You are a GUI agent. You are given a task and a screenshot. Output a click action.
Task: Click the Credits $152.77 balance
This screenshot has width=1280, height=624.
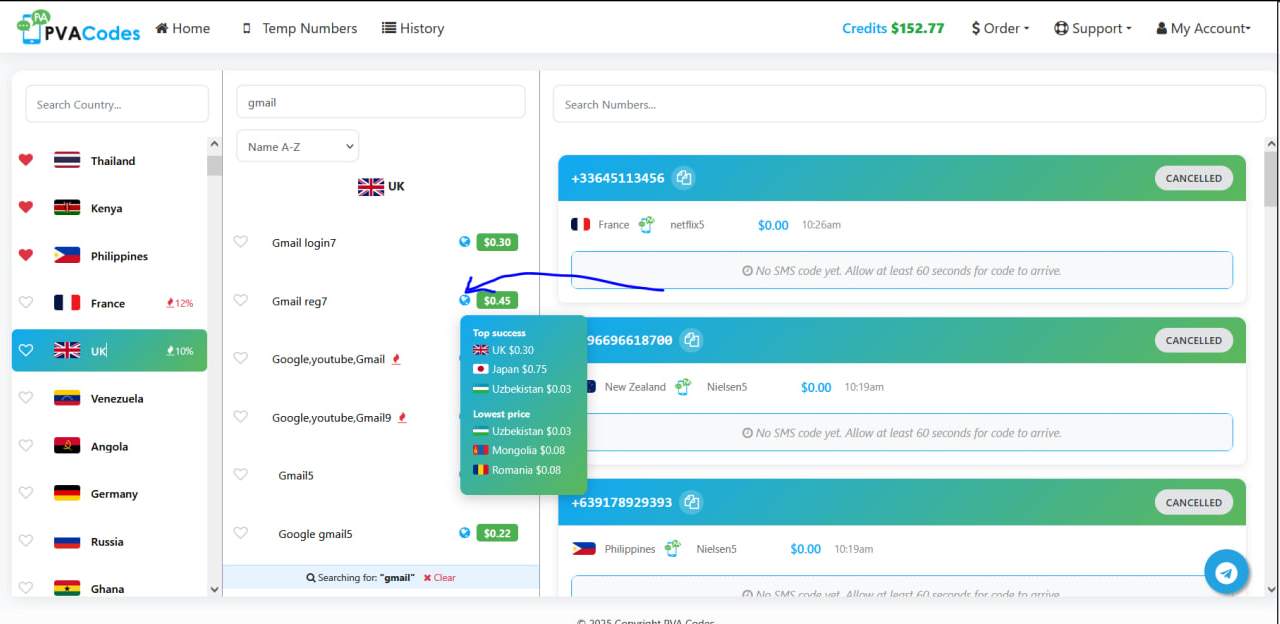[893, 28]
